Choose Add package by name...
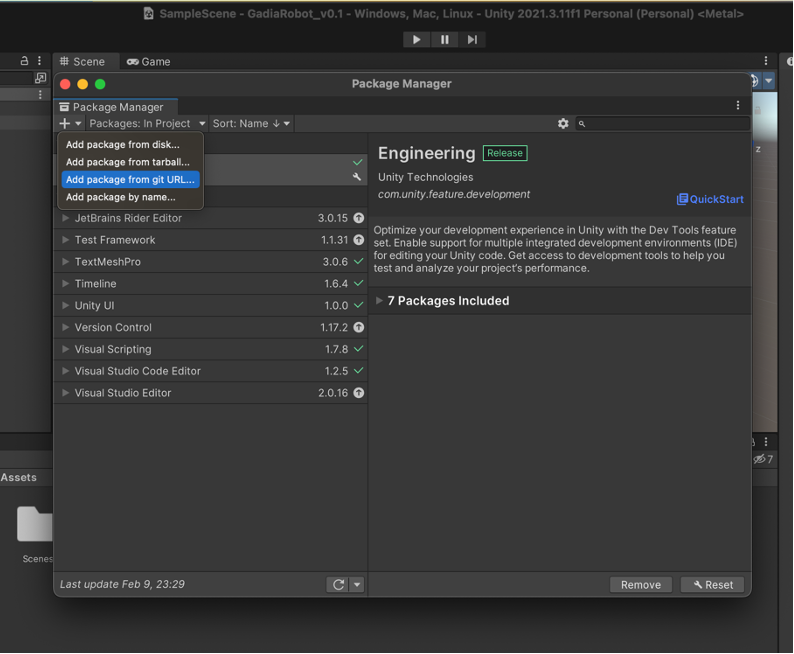The height and width of the screenshot is (654, 794). click(130, 197)
